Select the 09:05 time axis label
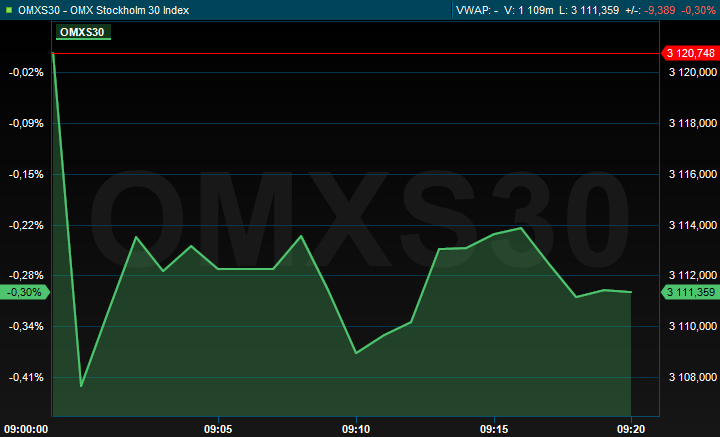Image resolution: width=720 pixels, height=437 pixels. pos(218,427)
